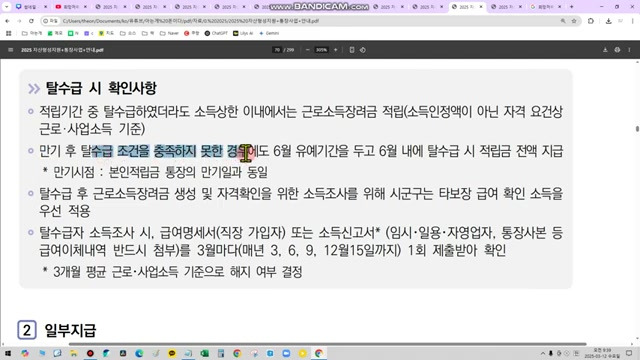
Task: Download the PDF from viewer toolbar
Action: (605, 50)
